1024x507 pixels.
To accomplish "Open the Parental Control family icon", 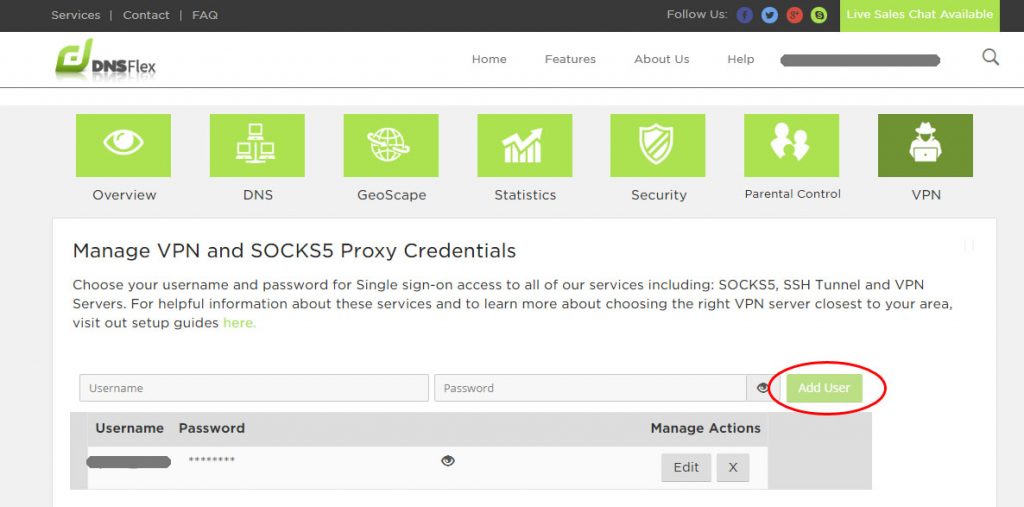I will (x=792, y=145).
